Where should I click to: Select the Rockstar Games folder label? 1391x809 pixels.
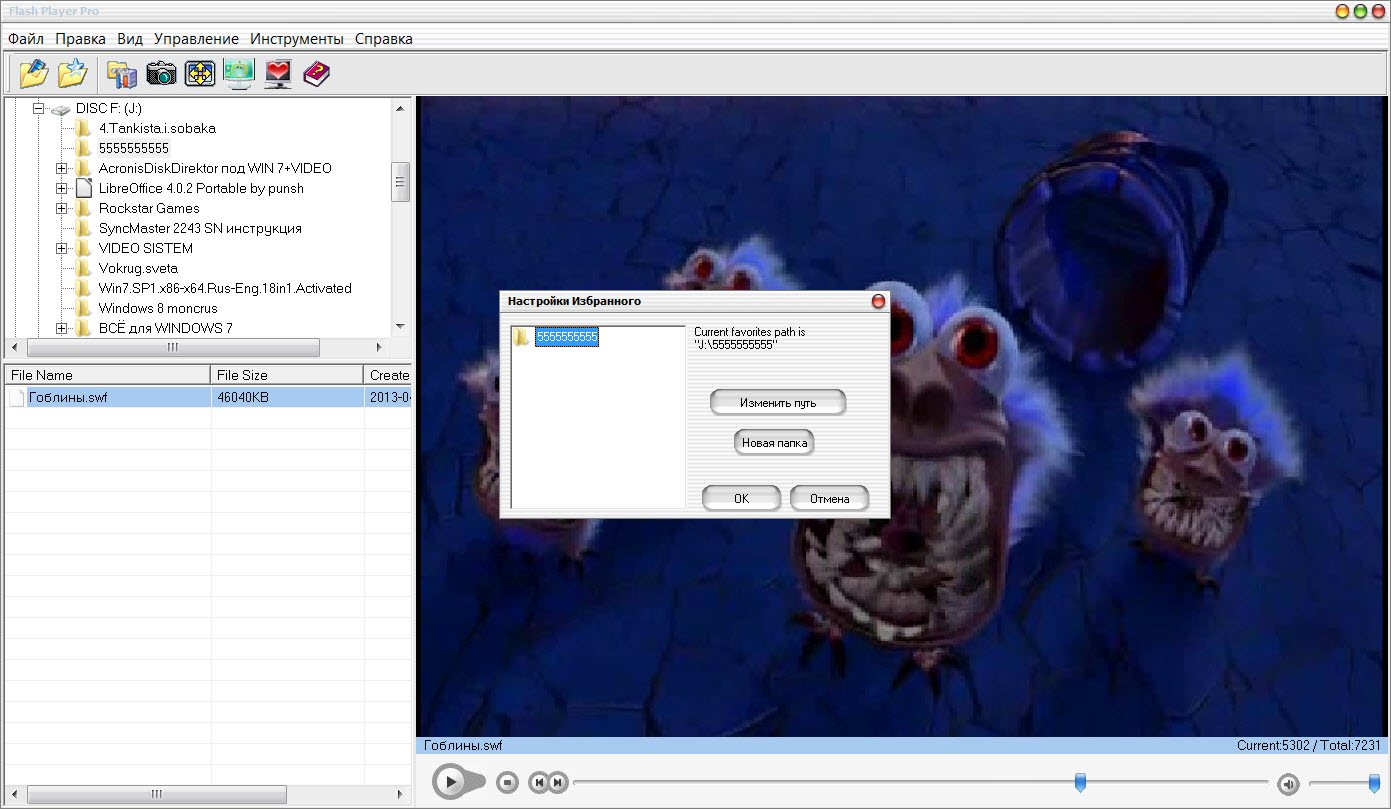click(149, 208)
